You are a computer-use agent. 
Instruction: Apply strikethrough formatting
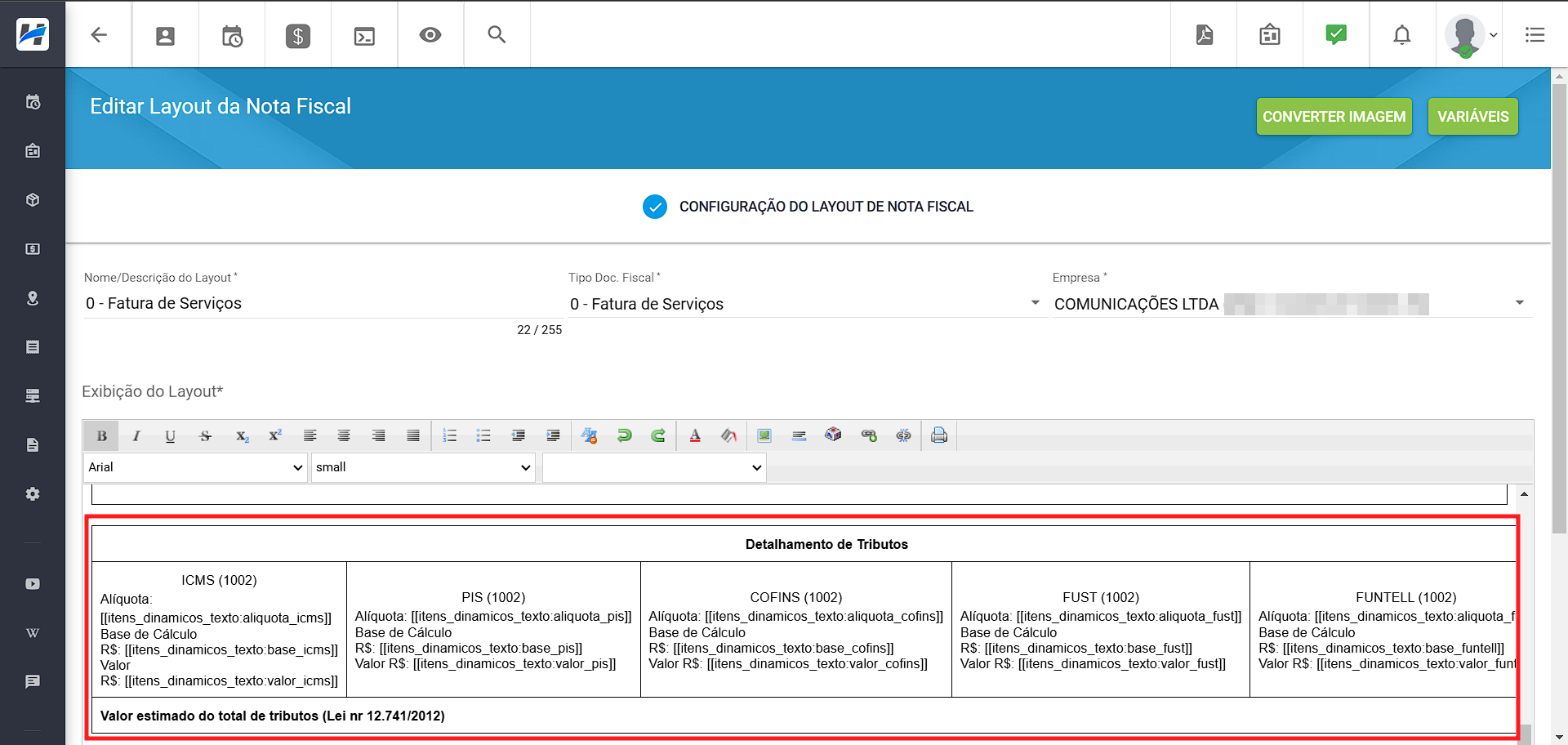(x=205, y=436)
